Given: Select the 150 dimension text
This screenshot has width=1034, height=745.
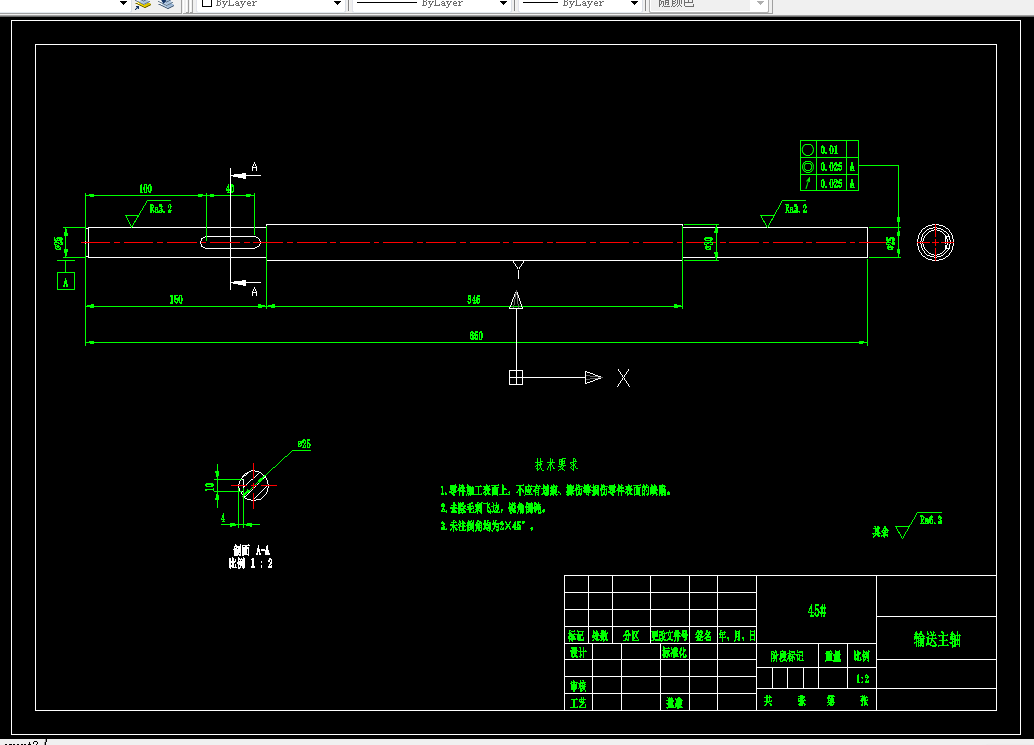Looking at the screenshot, I should [176, 299].
